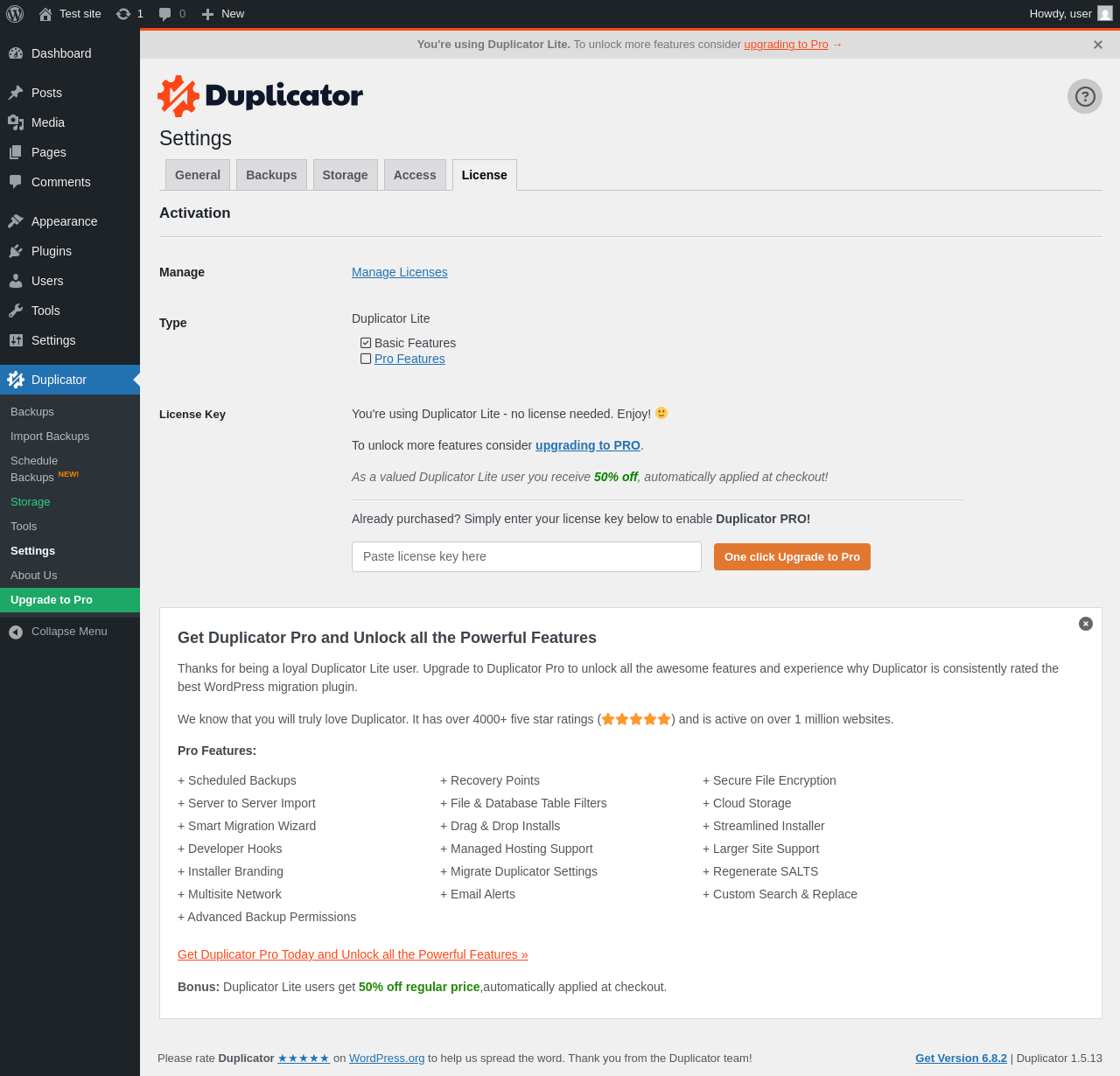Close the Get Duplicator Pro promo panel

coord(1086,624)
